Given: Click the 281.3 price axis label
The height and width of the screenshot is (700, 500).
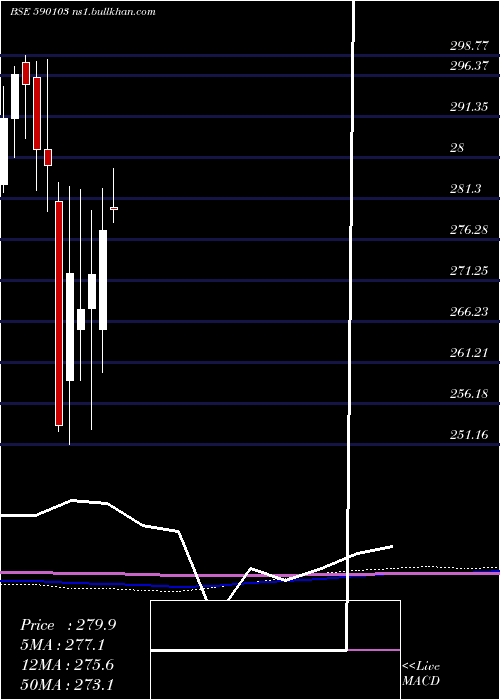Looking at the screenshot, I should point(466,189).
